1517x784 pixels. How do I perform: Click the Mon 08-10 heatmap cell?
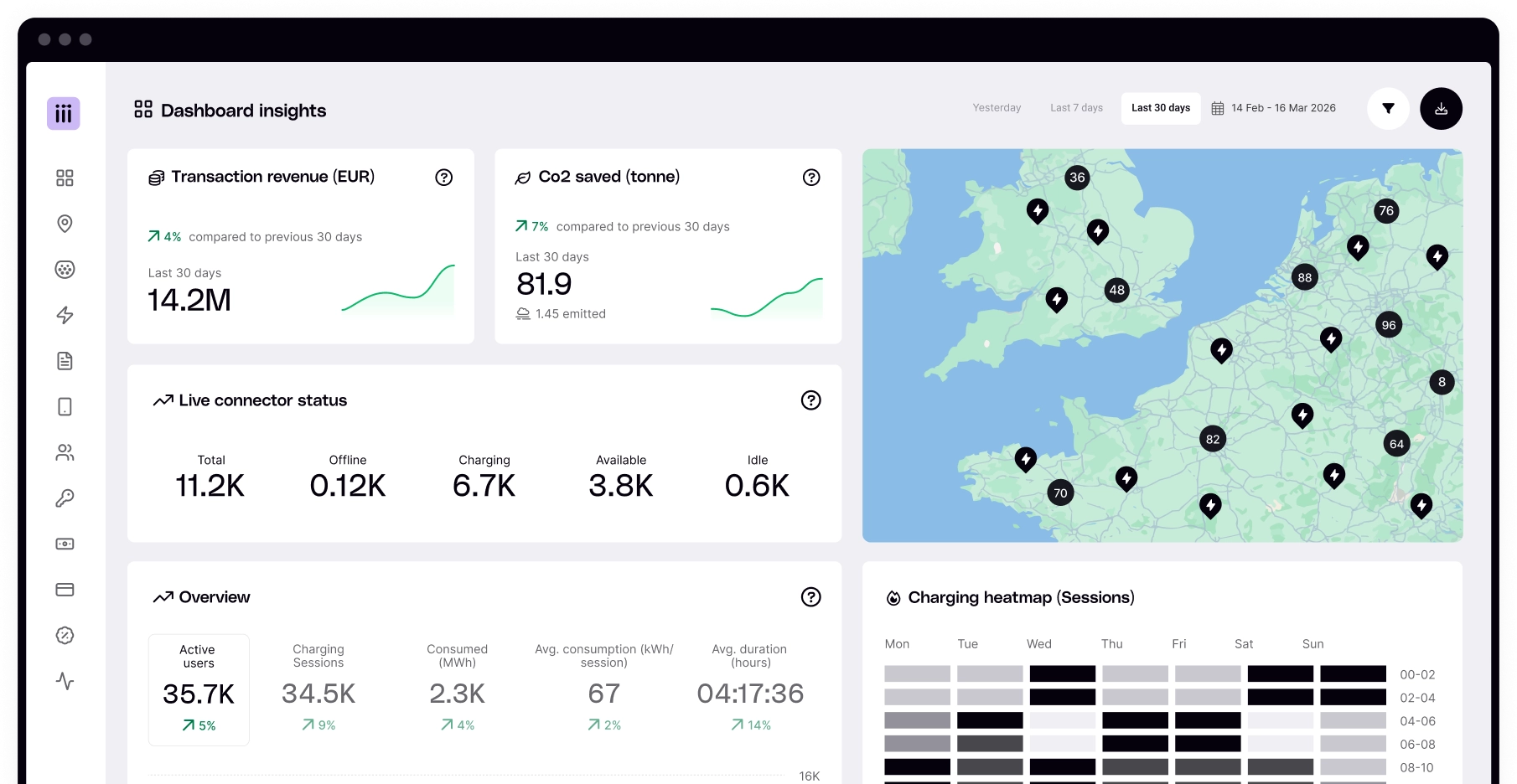click(918, 766)
